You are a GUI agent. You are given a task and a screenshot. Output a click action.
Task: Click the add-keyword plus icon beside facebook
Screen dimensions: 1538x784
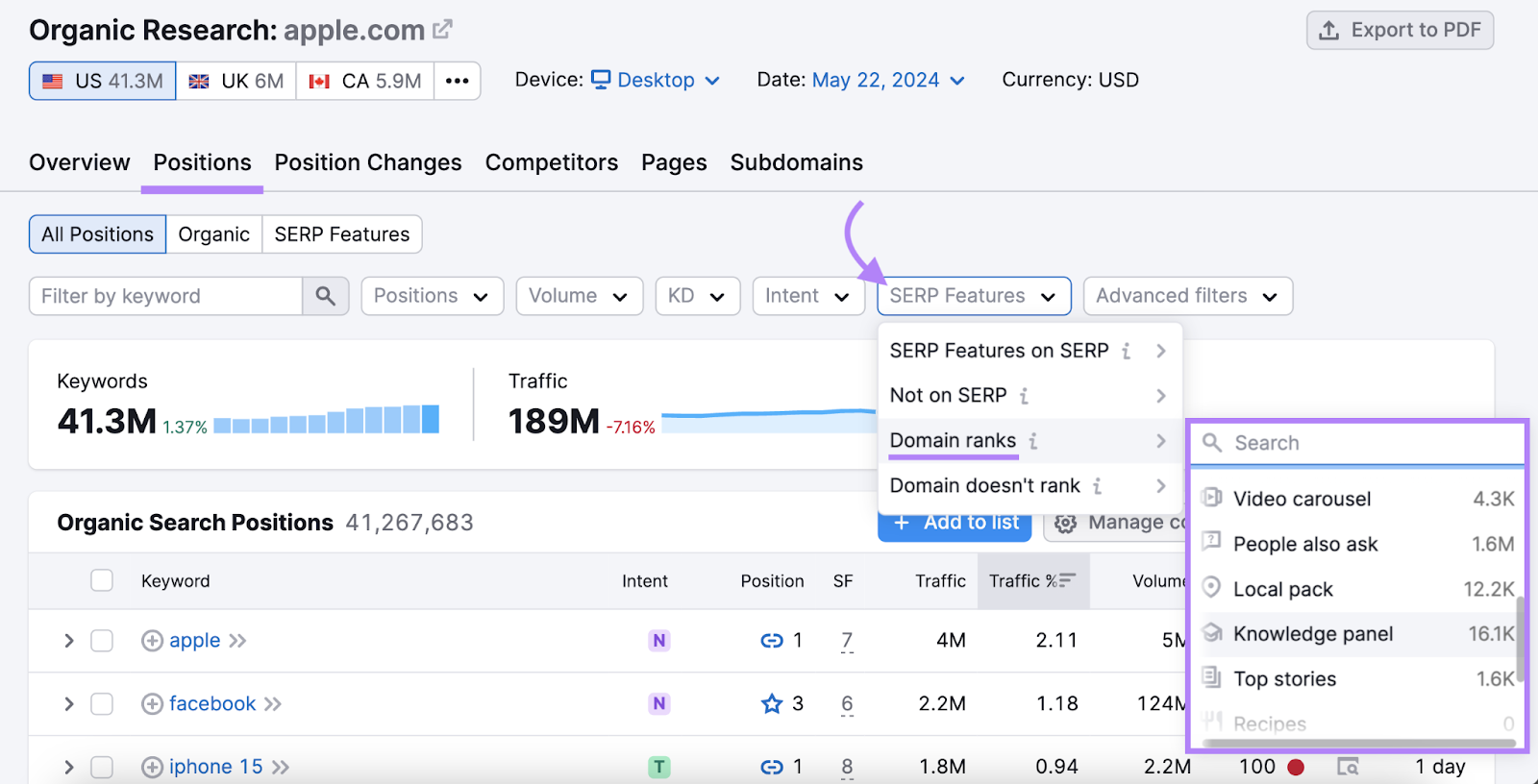pos(152,704)
